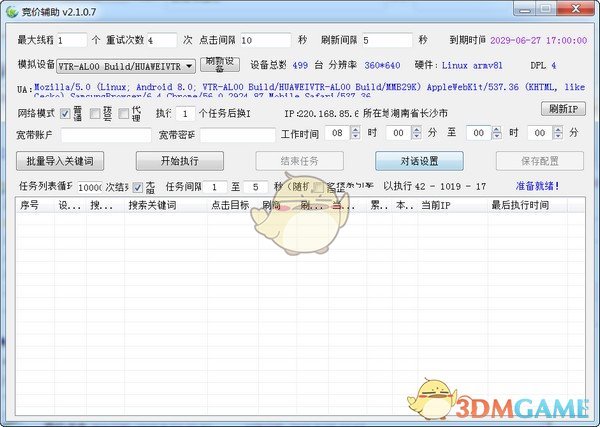600x427 pixels.
Task: Click the 湖南省长沙市 location text
Action: [x=419, y=113]
